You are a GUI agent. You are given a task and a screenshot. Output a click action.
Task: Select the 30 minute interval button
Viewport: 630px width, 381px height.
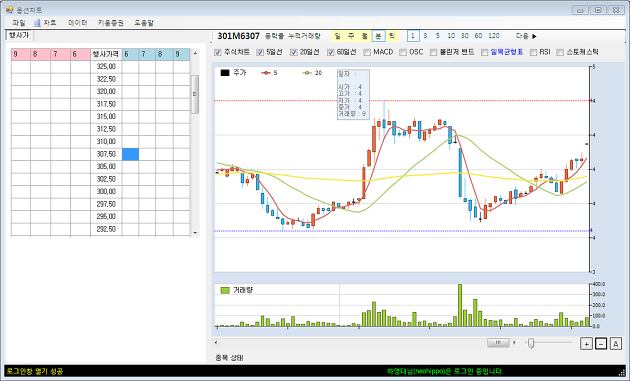pyautogui.click(x=465, y=36)
